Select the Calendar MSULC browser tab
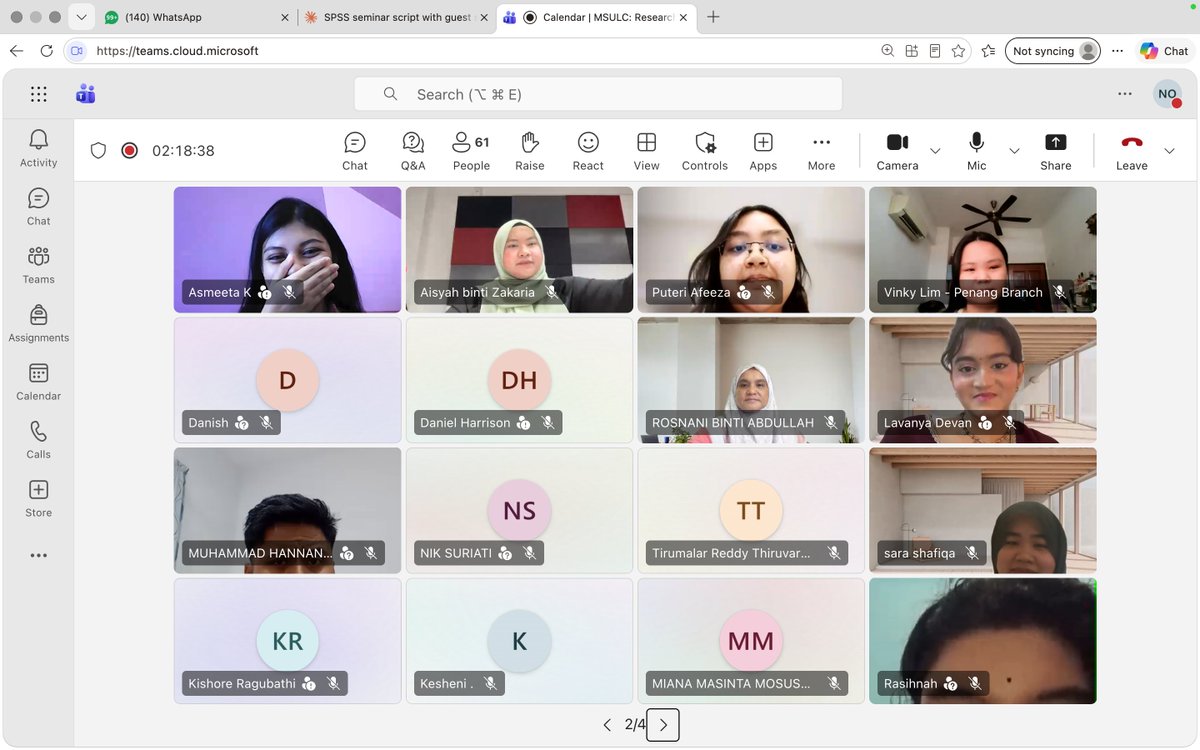 [596, 17]
